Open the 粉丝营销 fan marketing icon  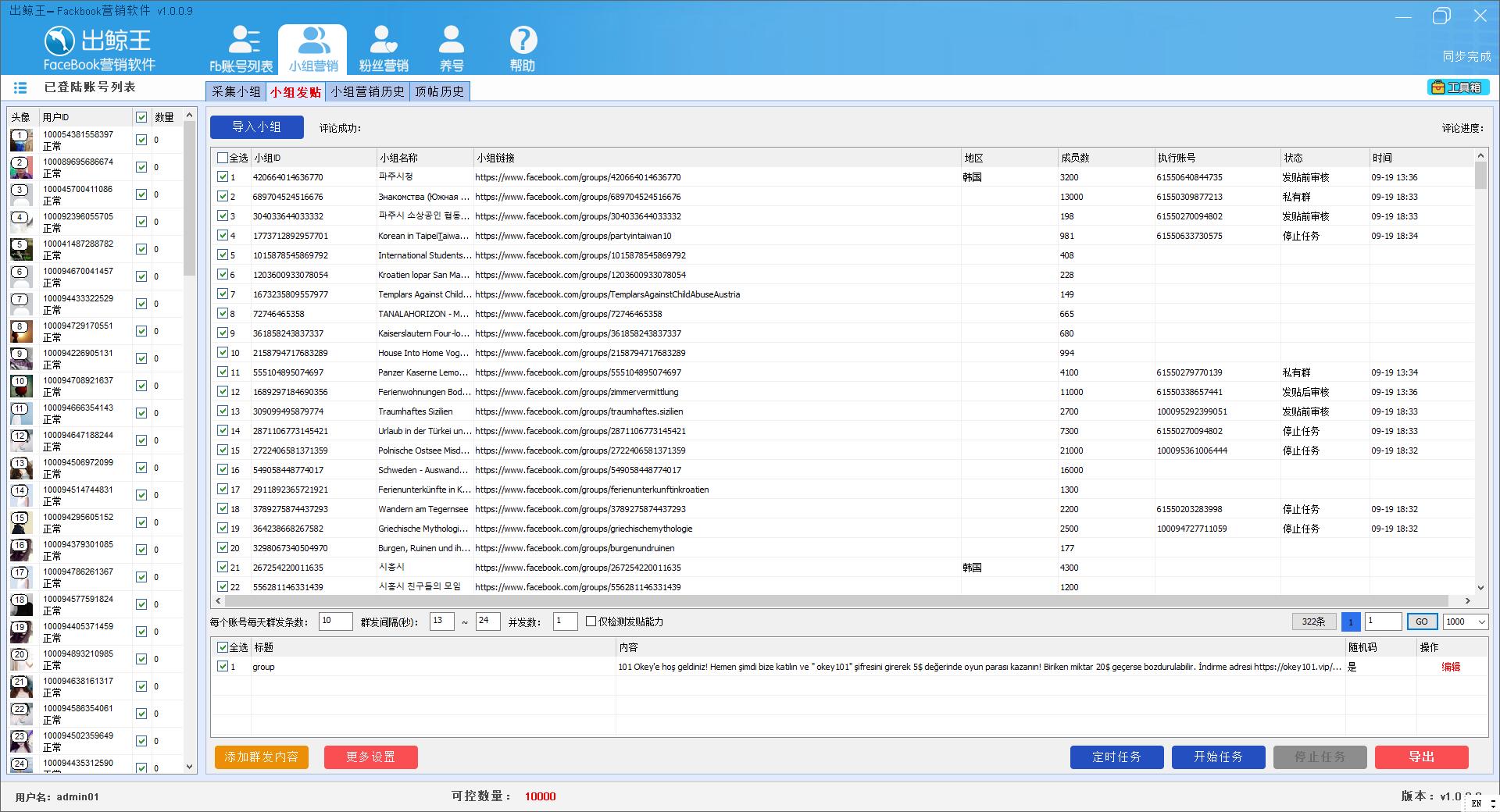point(383,49)
